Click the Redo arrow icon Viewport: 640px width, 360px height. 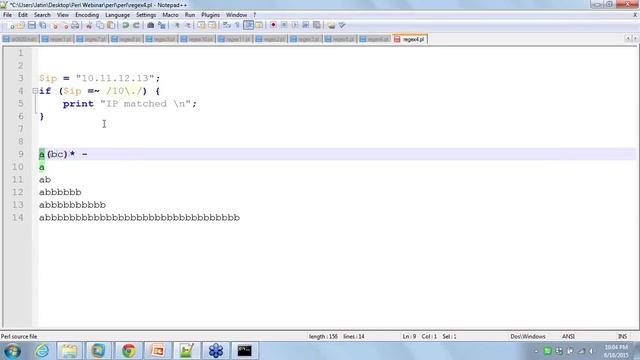click(x=136, y=25)
